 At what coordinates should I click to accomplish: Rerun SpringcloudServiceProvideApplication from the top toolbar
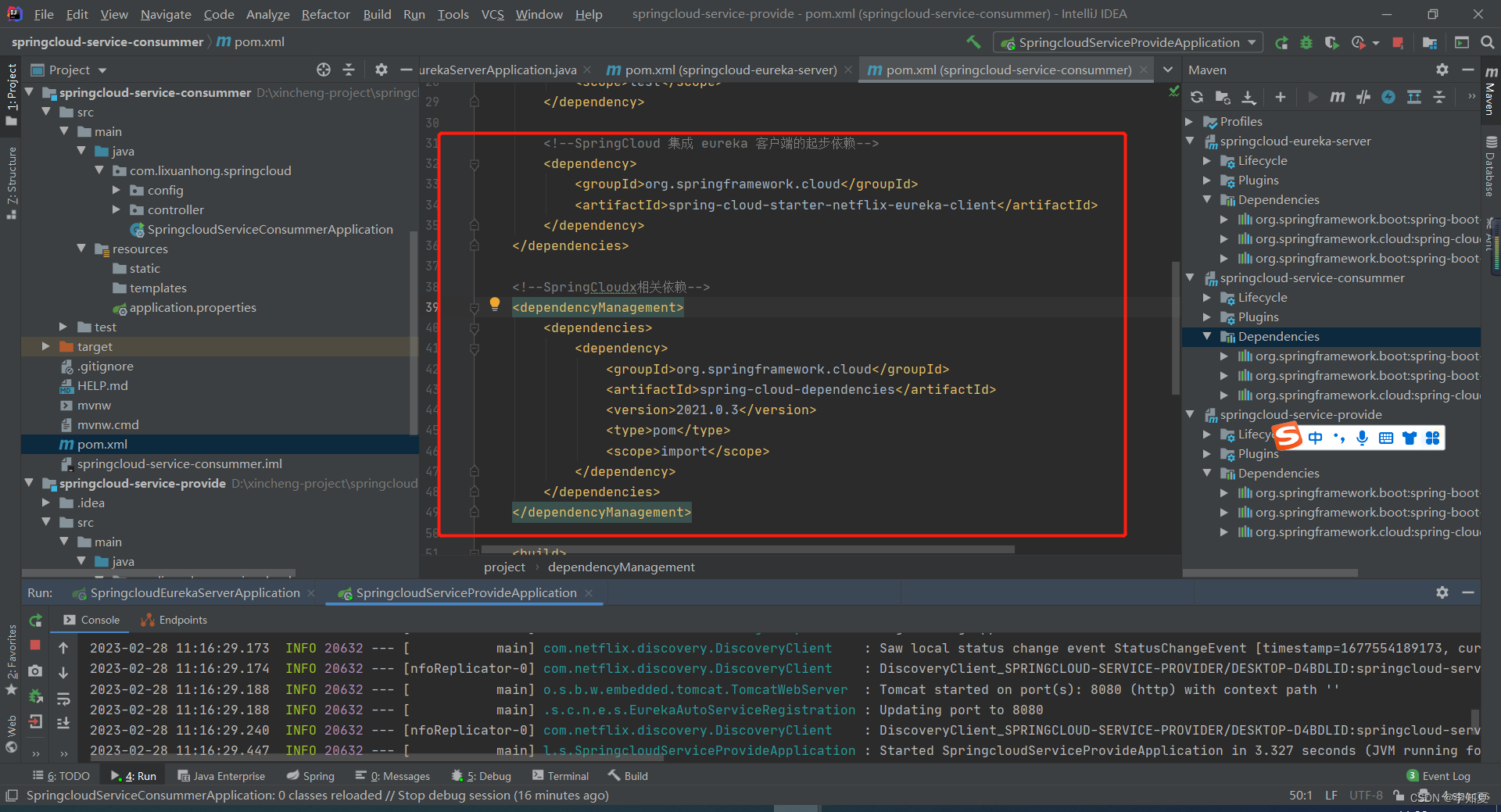(1281, 43)
